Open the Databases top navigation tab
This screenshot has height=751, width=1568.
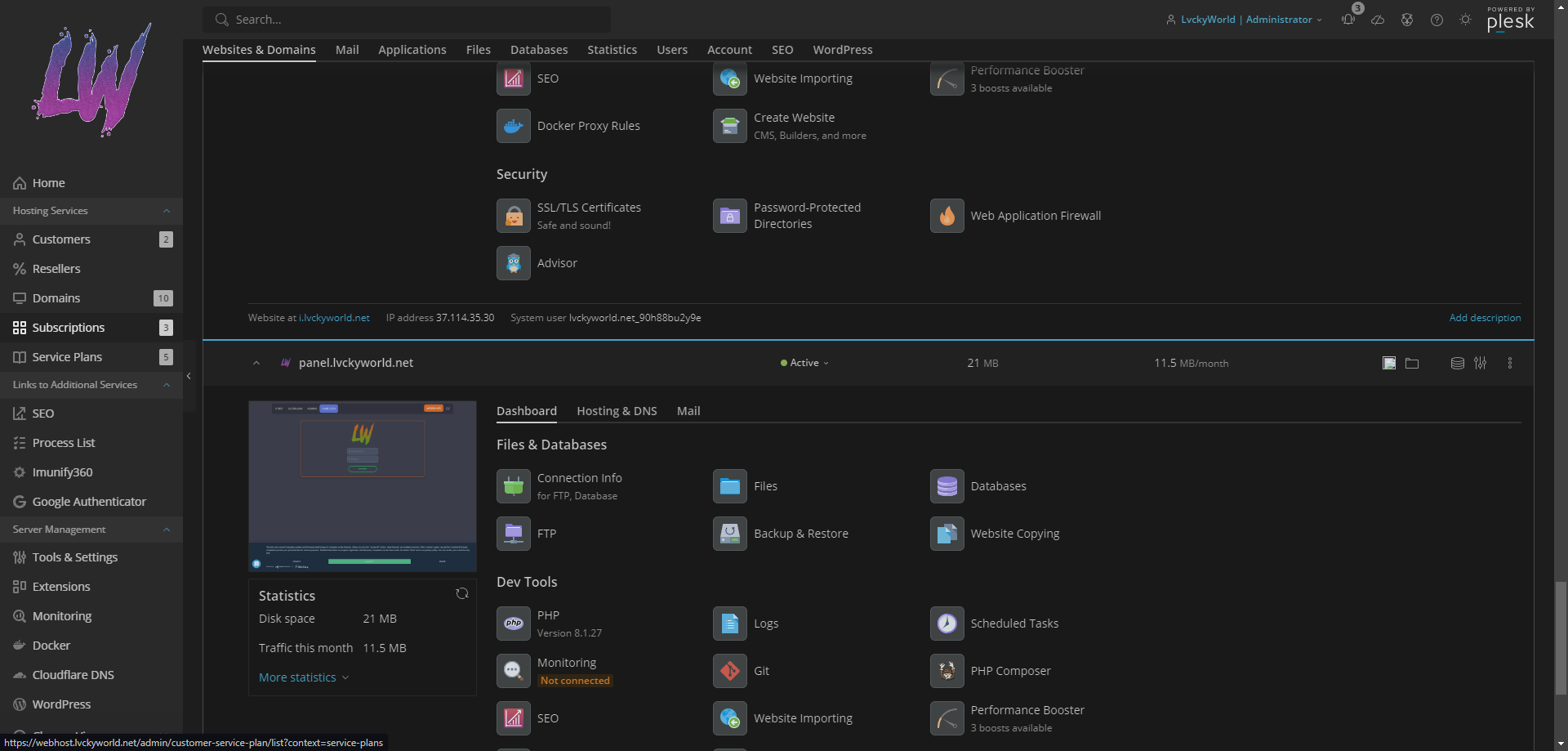point(539,50)
